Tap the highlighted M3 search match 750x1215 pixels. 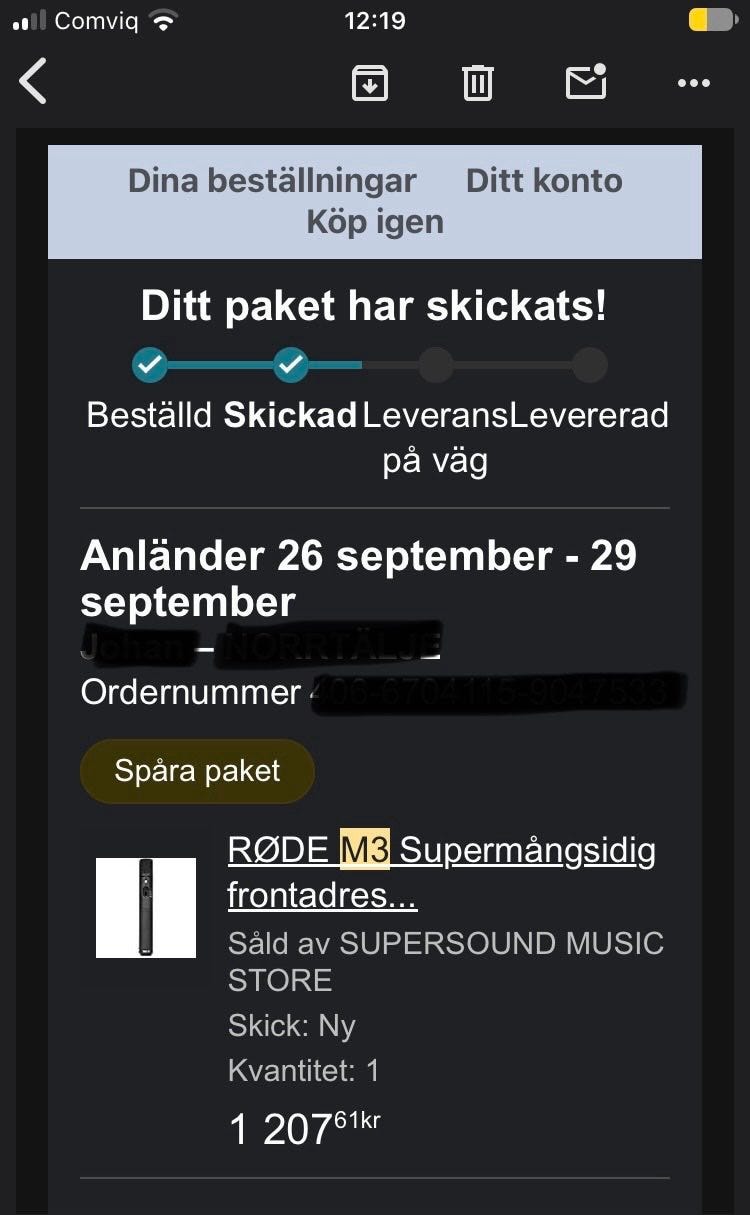(365, 851)
